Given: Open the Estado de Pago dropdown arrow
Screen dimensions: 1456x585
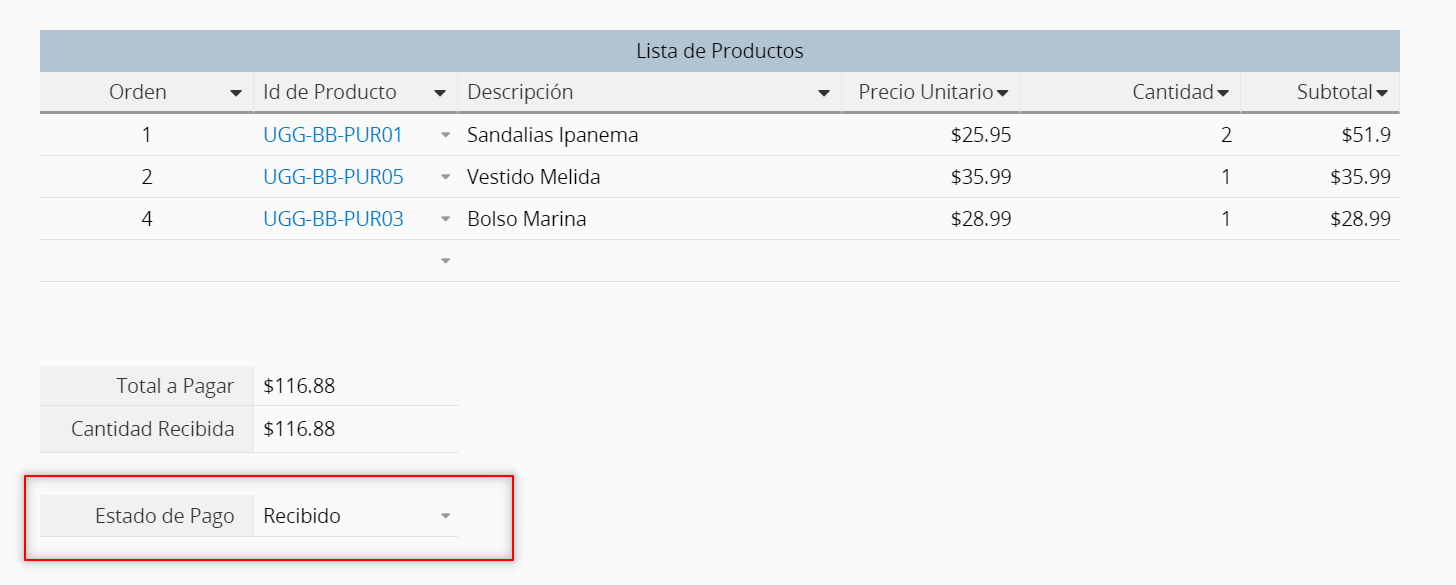Looking at the screenshot, I should click(x=446, y=516).
